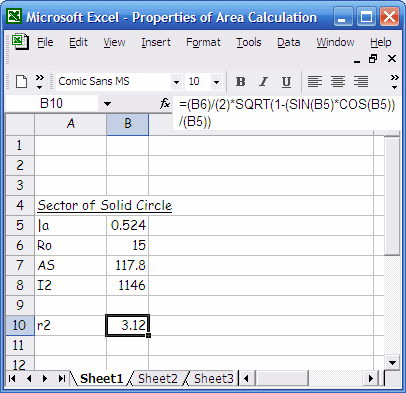Toggle Underline formatting button

(x=286, y=82)
